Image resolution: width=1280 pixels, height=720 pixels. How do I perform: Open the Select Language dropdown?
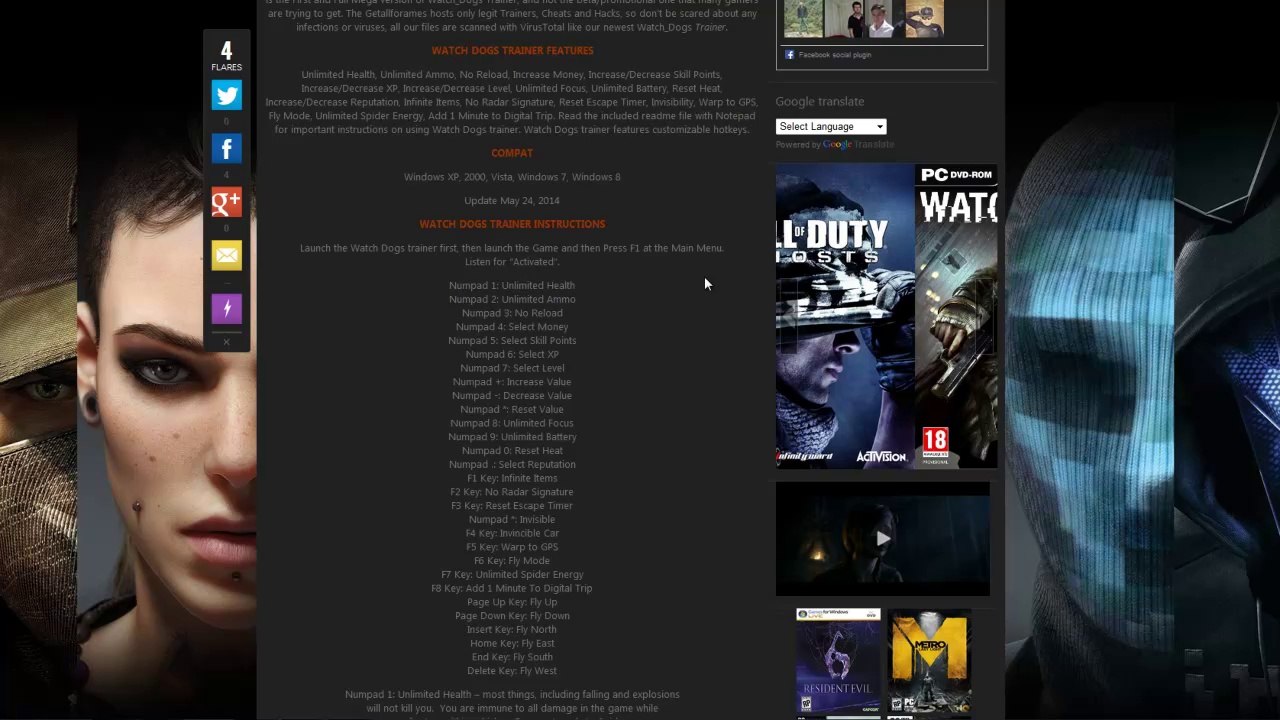[831, 127]
